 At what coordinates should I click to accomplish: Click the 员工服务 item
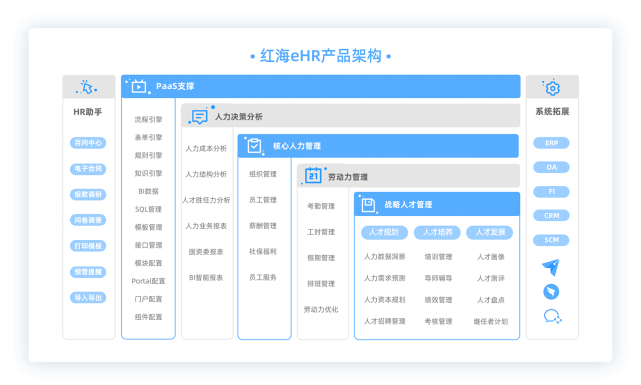(x=263, y=277)
